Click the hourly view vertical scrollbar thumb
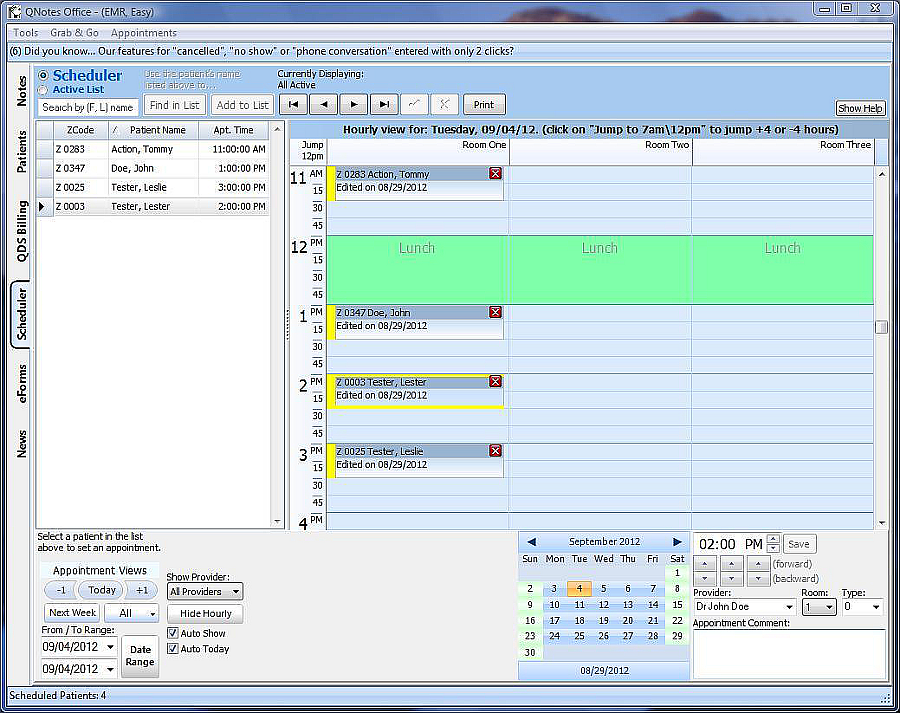This screenshot has height=713, width=900. (882, 327)
